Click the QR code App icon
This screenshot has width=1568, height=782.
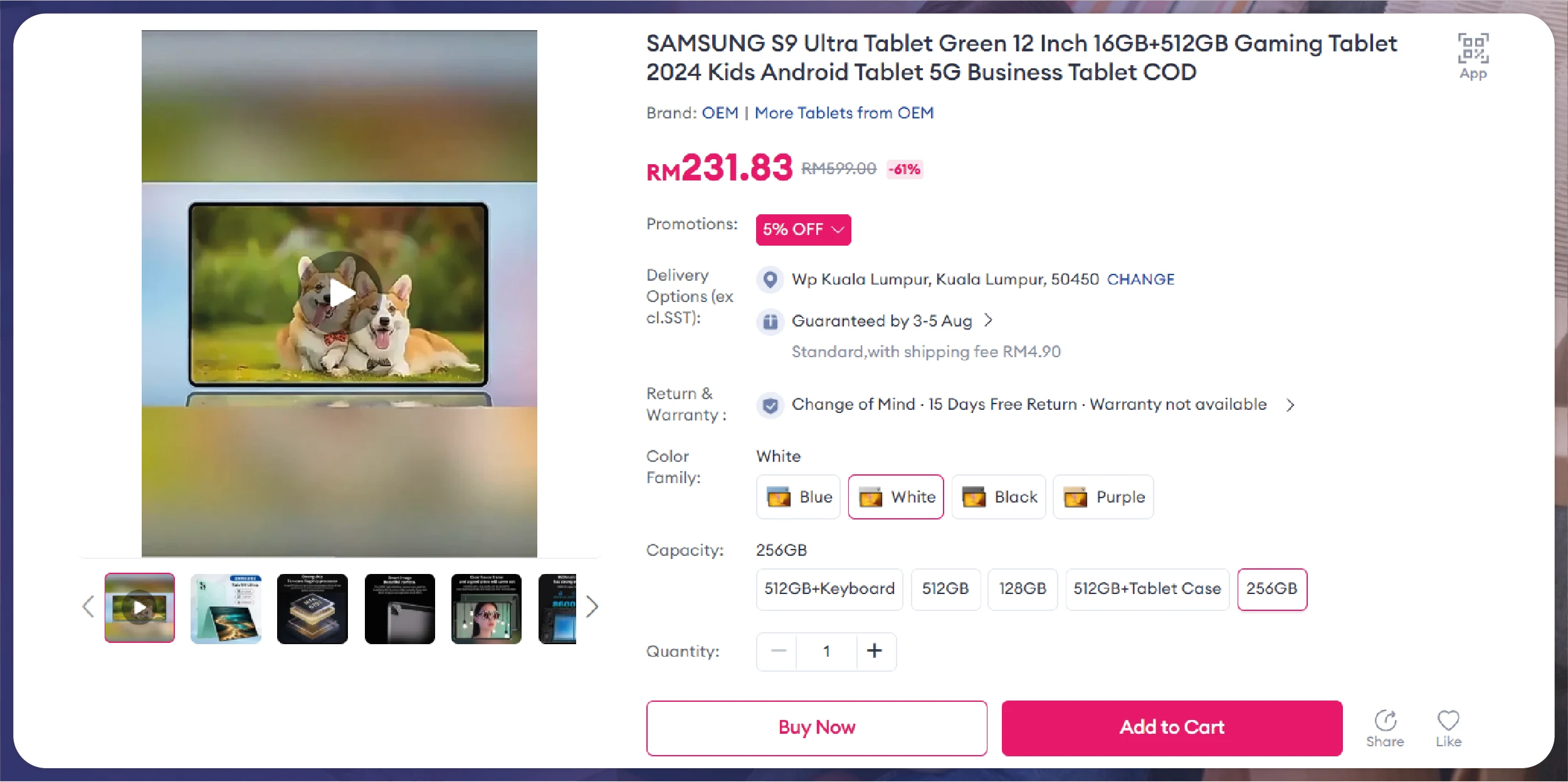pyautogui.click(x=1473, y=50)
